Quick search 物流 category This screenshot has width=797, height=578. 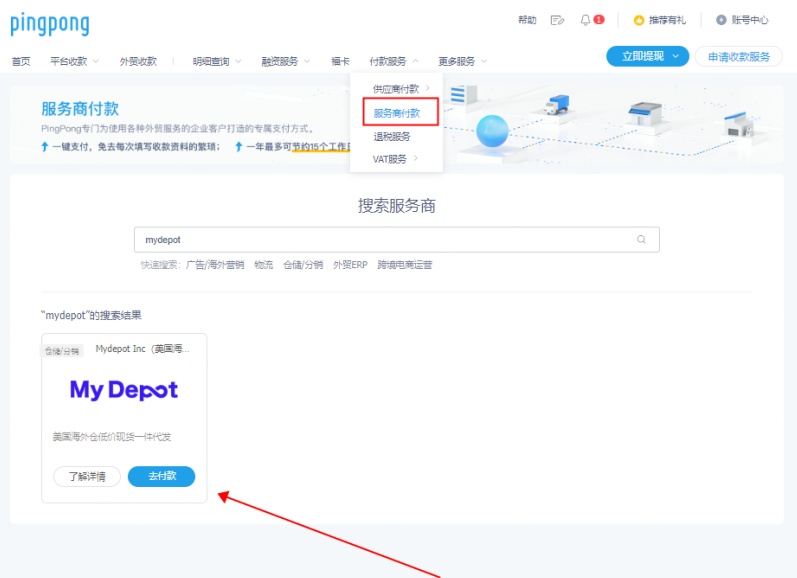[264, 264]
